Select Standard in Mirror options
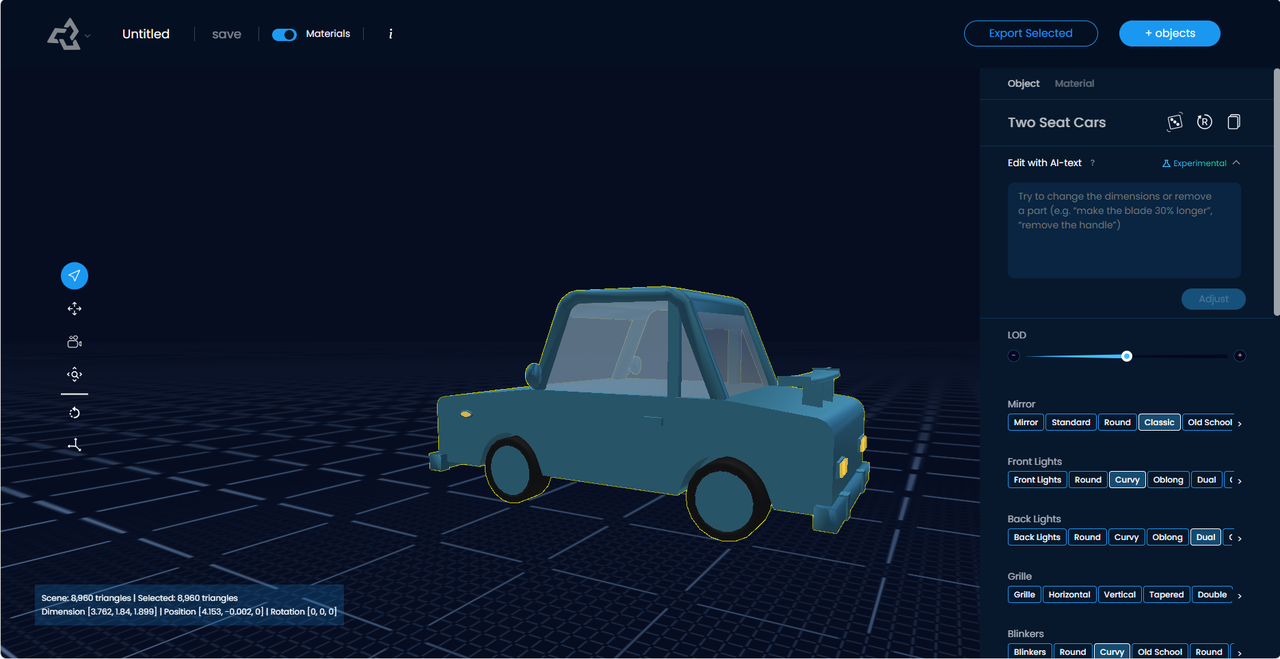 pos(1071,422)
